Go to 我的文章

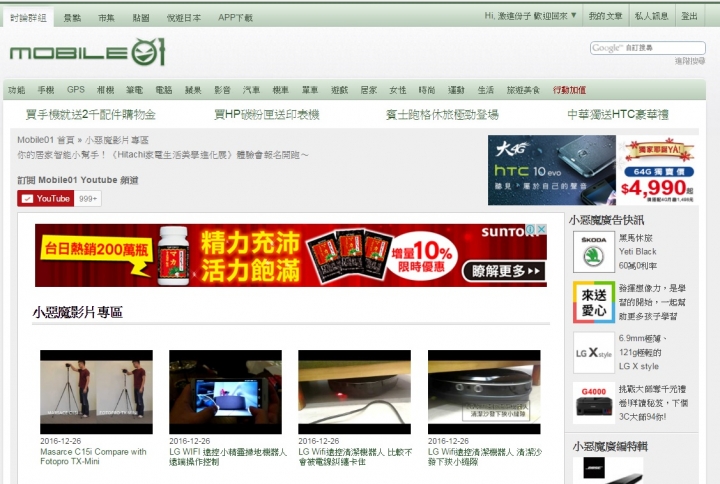tap(605, 16)
